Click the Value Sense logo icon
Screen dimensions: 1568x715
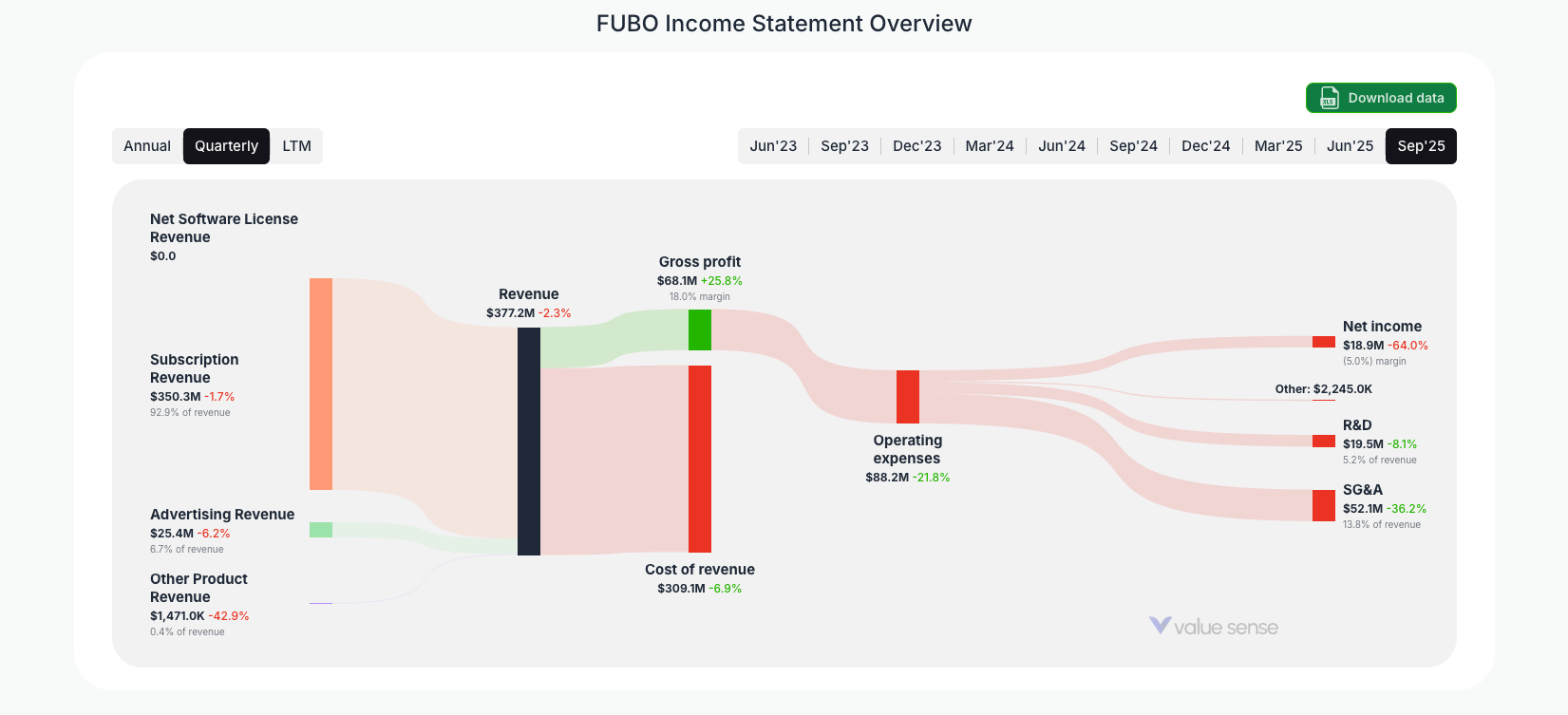coord(1159,626)
